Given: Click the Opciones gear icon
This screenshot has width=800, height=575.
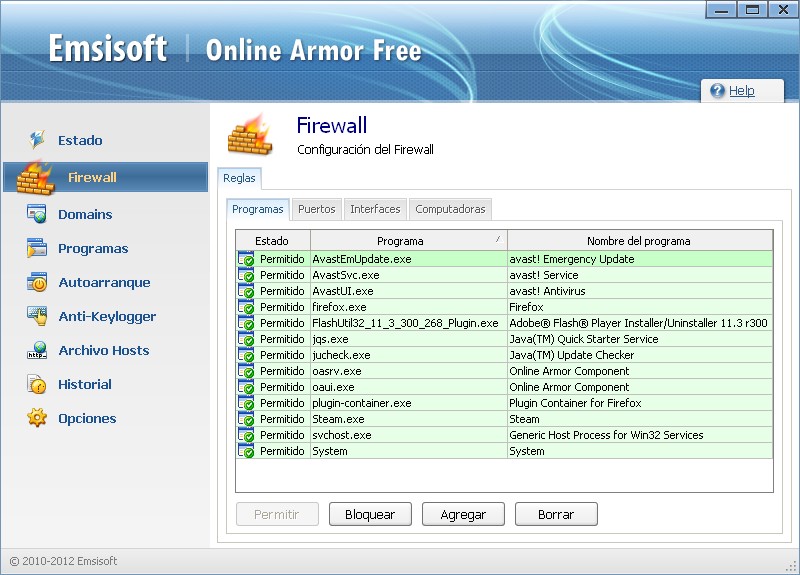Looking at the screenshot, I should click(37, 418).
